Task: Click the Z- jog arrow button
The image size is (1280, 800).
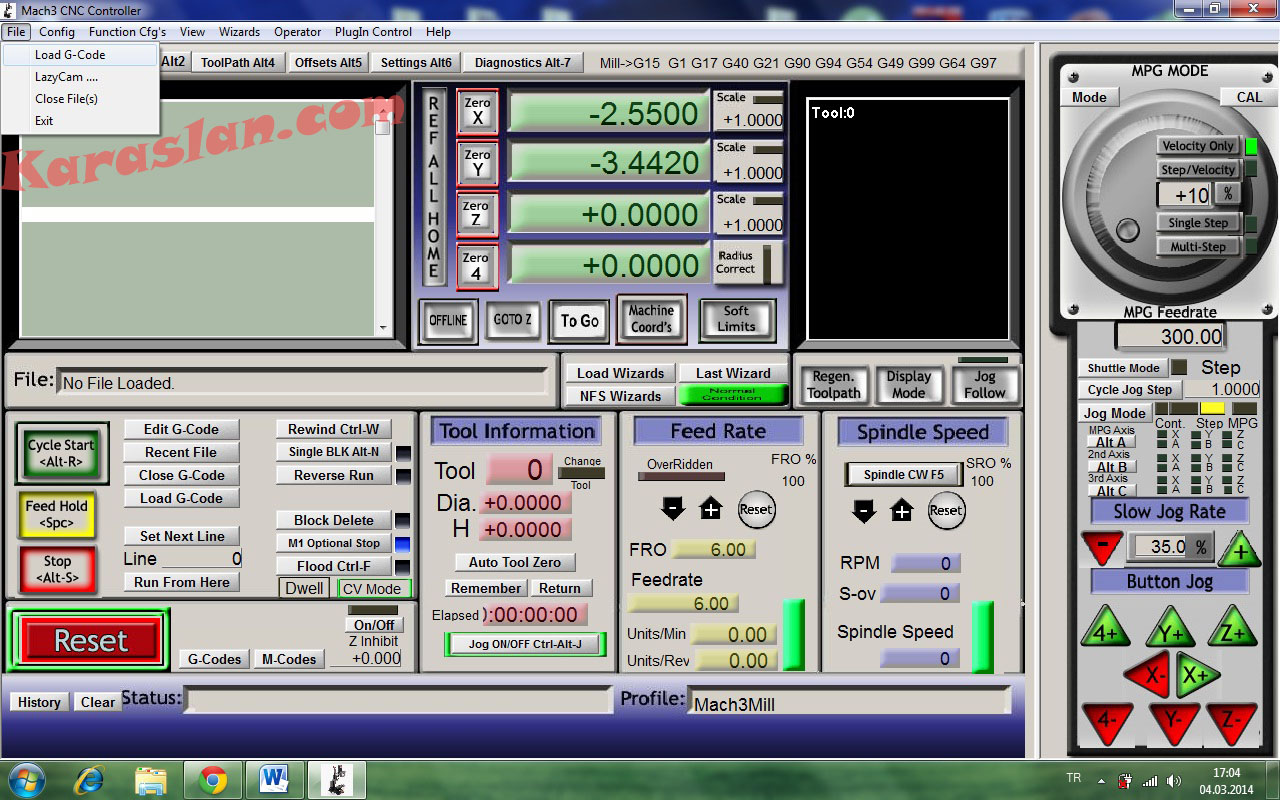Action: point(1232,722)
